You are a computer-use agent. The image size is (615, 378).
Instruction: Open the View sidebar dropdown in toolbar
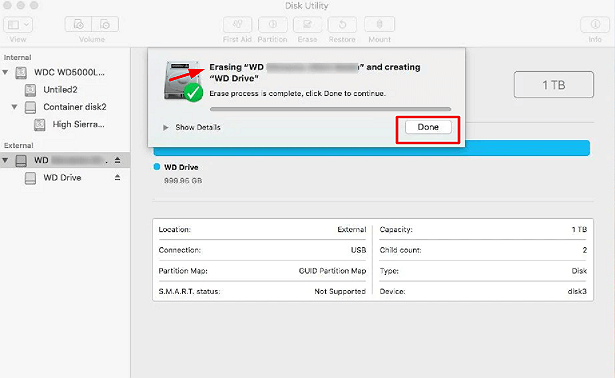pos(18,25)
